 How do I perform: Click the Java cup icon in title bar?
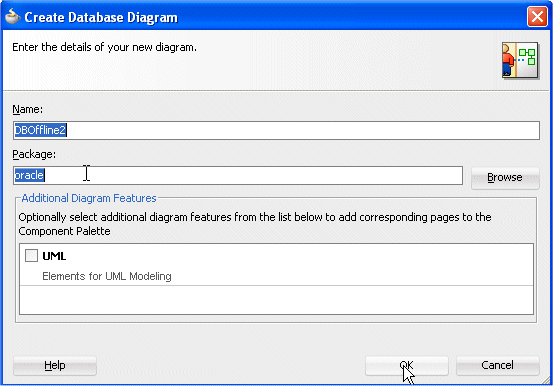click(x=12, y=16)
